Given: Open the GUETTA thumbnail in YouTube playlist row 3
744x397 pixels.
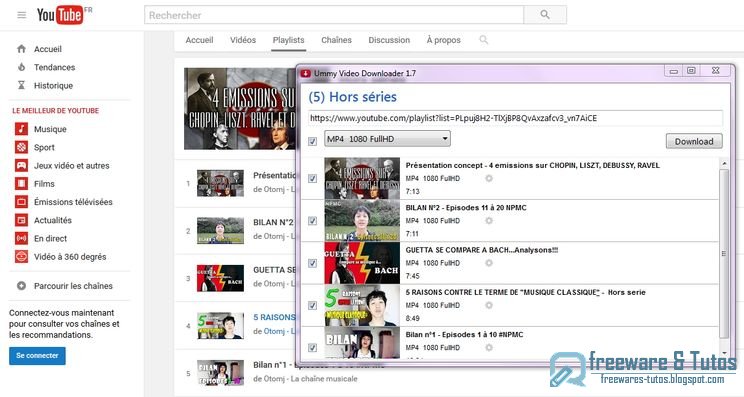Looking at the screenshot, I should (220, 278).
